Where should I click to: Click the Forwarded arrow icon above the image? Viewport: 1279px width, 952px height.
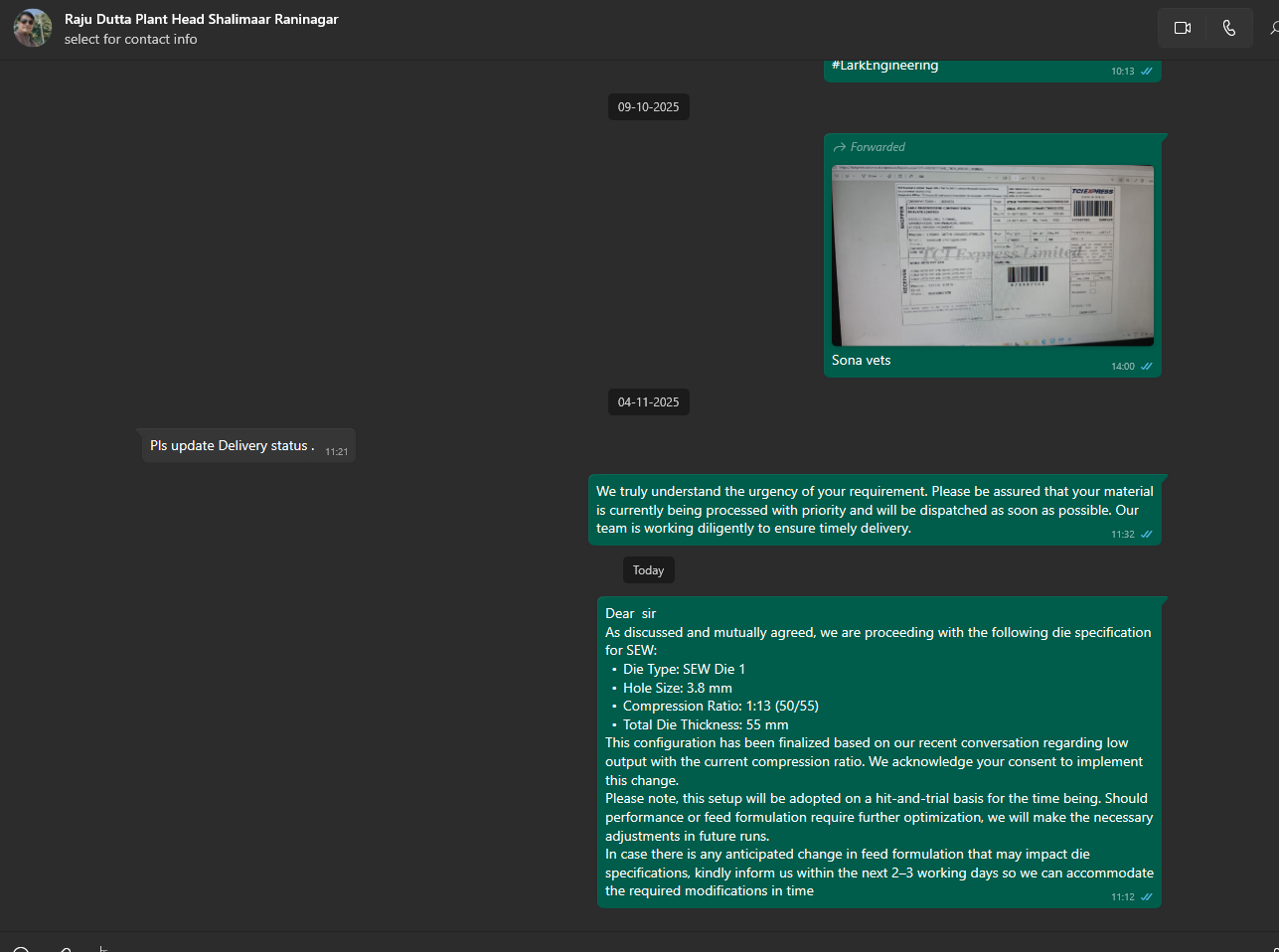point(840,147)
